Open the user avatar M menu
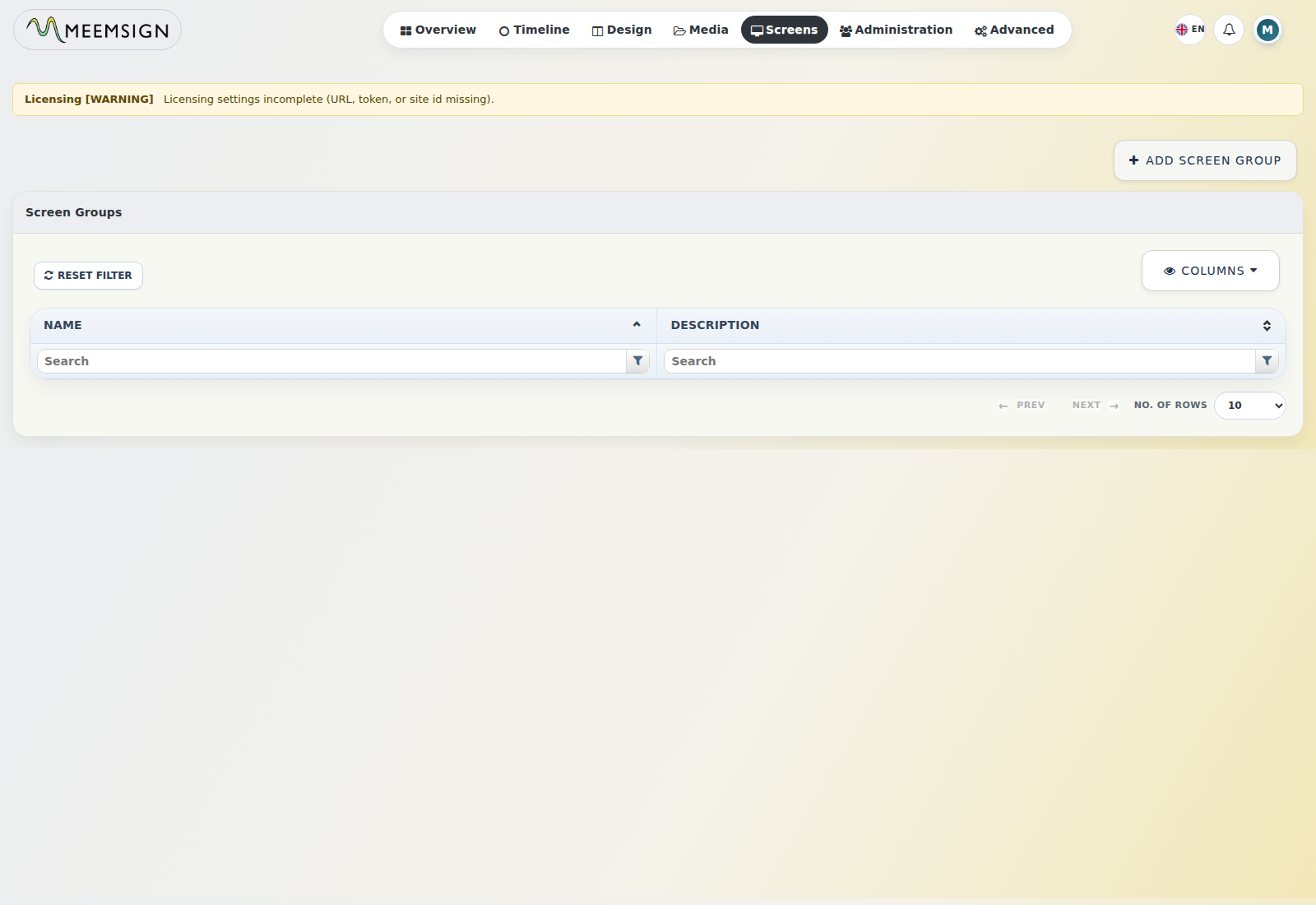1316x905 pixels. 1267,30
